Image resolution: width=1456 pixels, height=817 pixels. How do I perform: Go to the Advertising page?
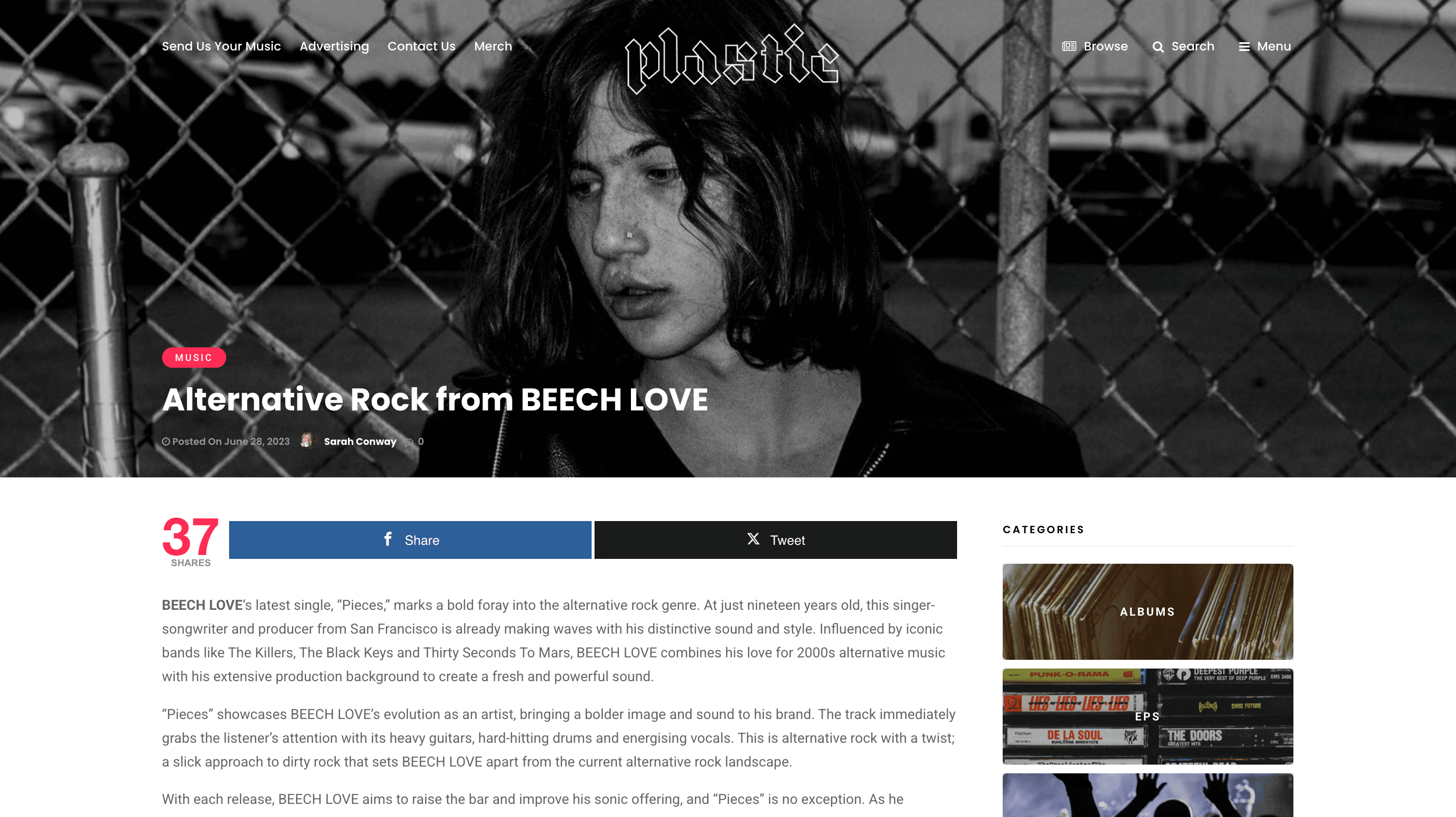point(334,46)
